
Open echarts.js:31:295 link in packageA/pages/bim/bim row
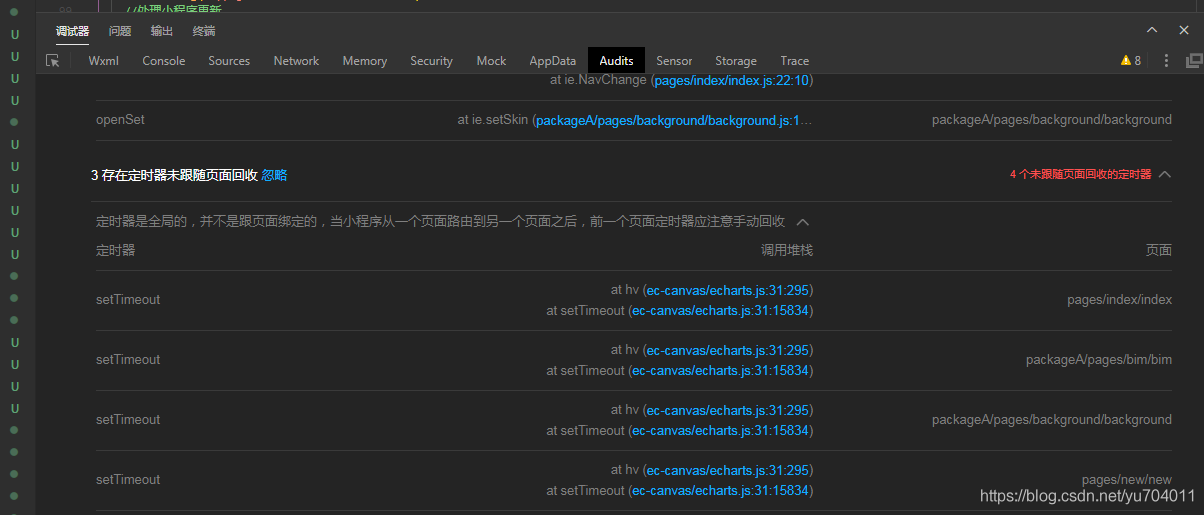(727, 350)
